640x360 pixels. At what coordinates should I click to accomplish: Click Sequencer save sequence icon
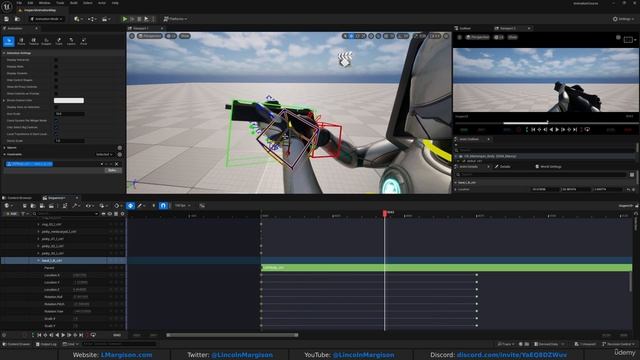(x=24, y=206)
